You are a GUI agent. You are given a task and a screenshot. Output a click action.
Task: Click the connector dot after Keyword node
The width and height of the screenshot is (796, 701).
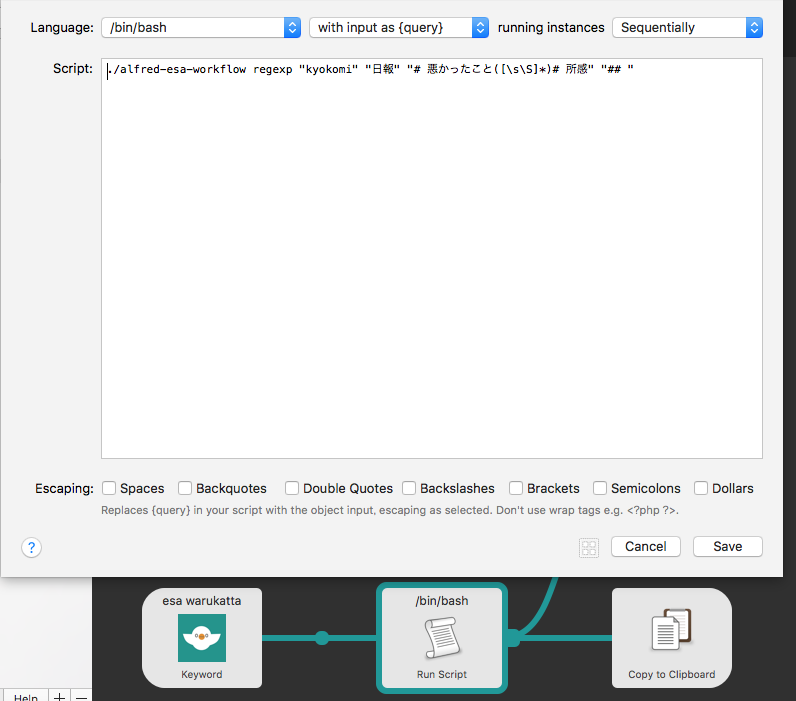coord(322,638)
